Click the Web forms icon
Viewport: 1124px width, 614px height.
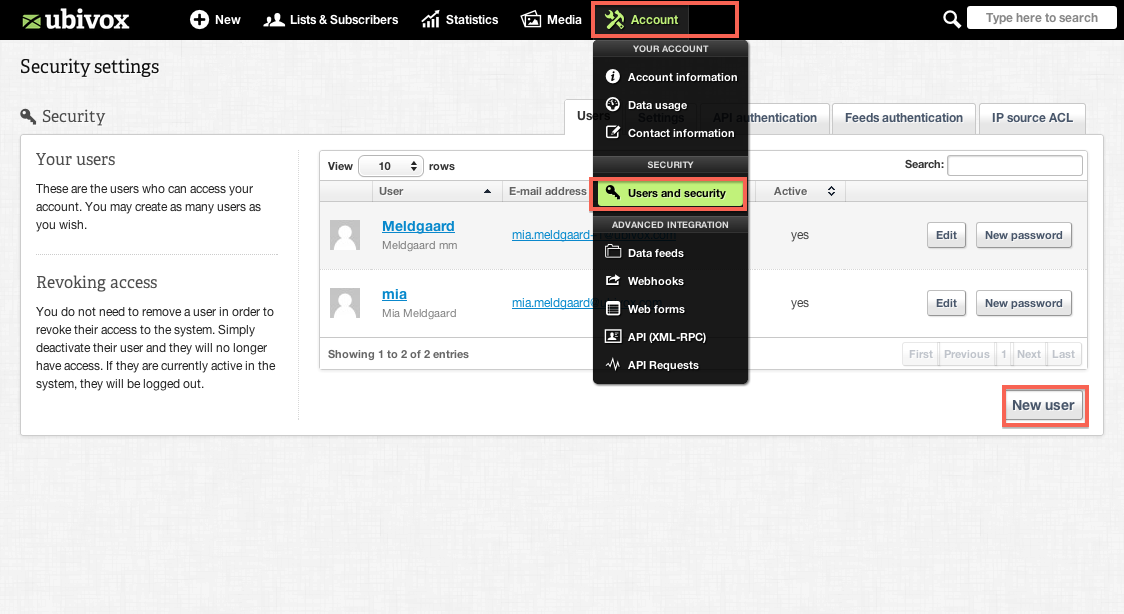click(612, 309)
